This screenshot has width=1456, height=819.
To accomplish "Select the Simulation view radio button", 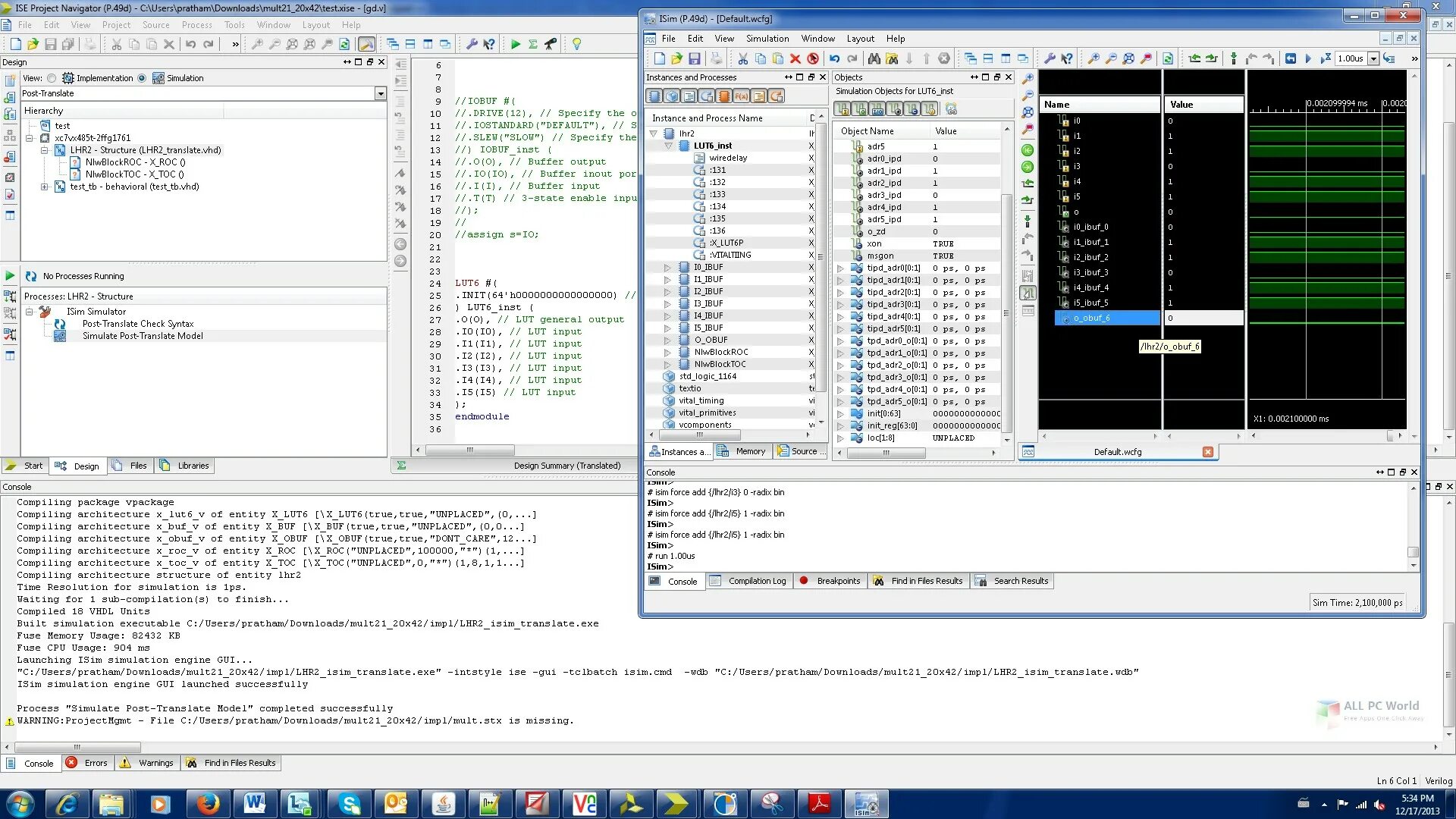I will [x=142, y=78].
